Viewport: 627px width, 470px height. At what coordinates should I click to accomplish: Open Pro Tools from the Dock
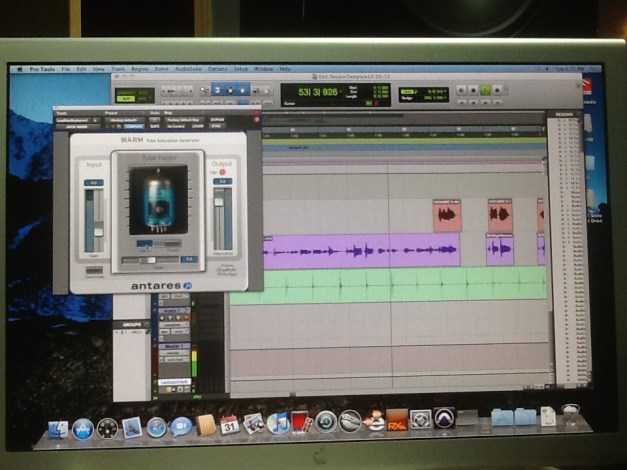point(444,419)
